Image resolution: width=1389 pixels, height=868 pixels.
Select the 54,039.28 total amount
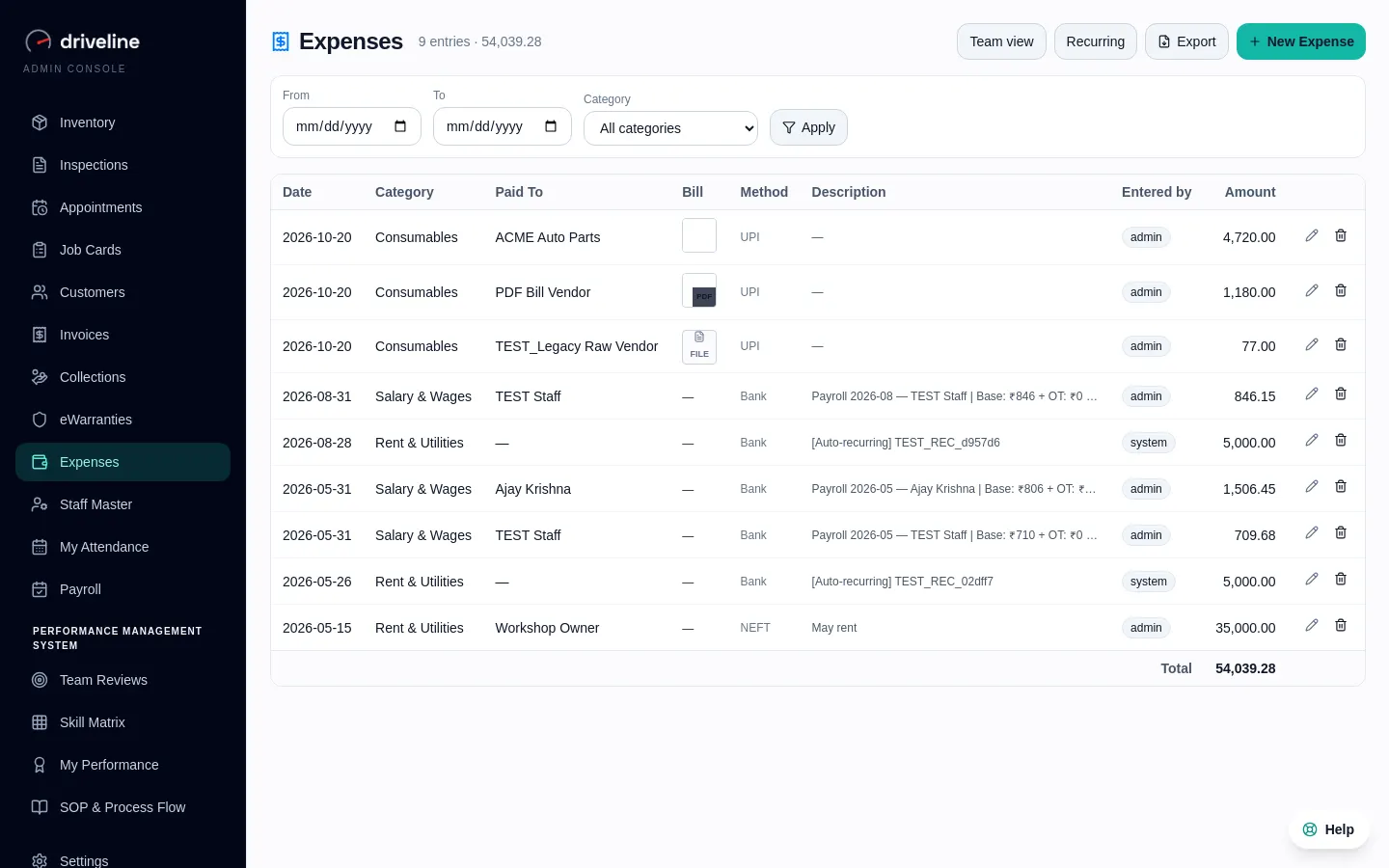pyautogui.click(x=1245, y=668)
